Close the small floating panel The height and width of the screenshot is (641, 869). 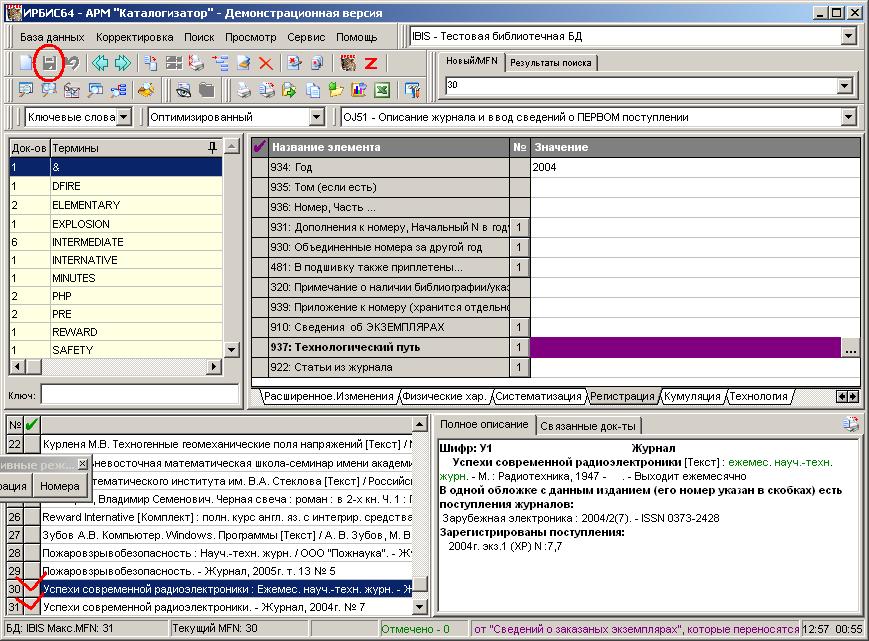(82, 463)
